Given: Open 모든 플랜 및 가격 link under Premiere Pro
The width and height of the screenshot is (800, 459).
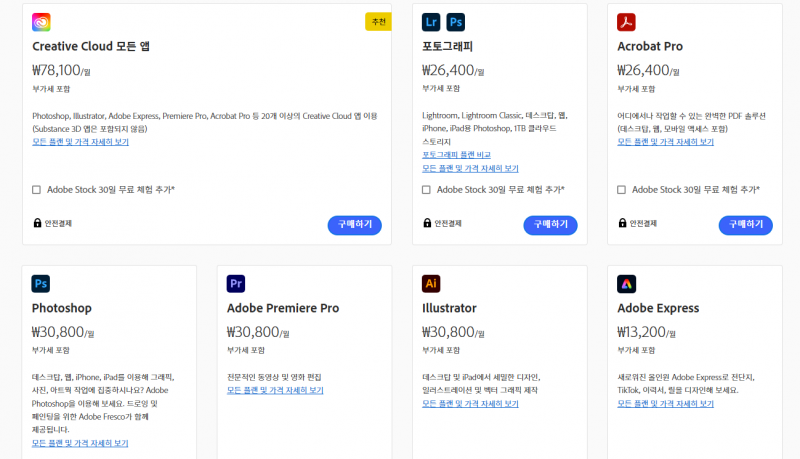Looking at the screenshot, I should pyautogui.click(x=275, y=390).
